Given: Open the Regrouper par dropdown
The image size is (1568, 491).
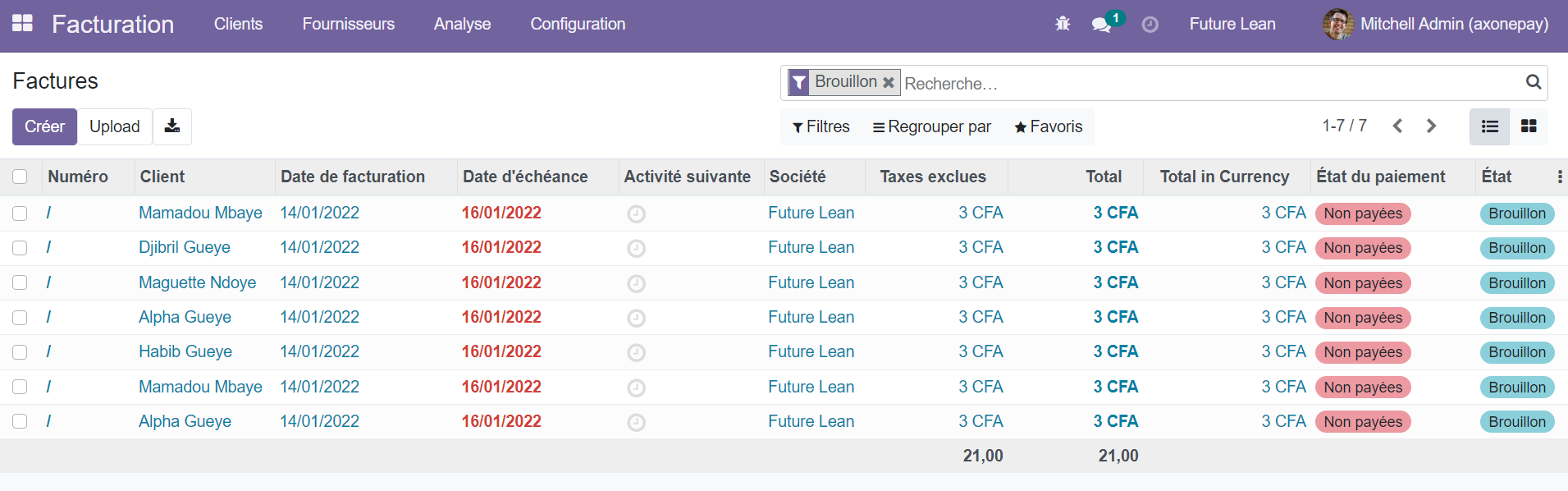Looking at the screenshot, I should point(931,126).
